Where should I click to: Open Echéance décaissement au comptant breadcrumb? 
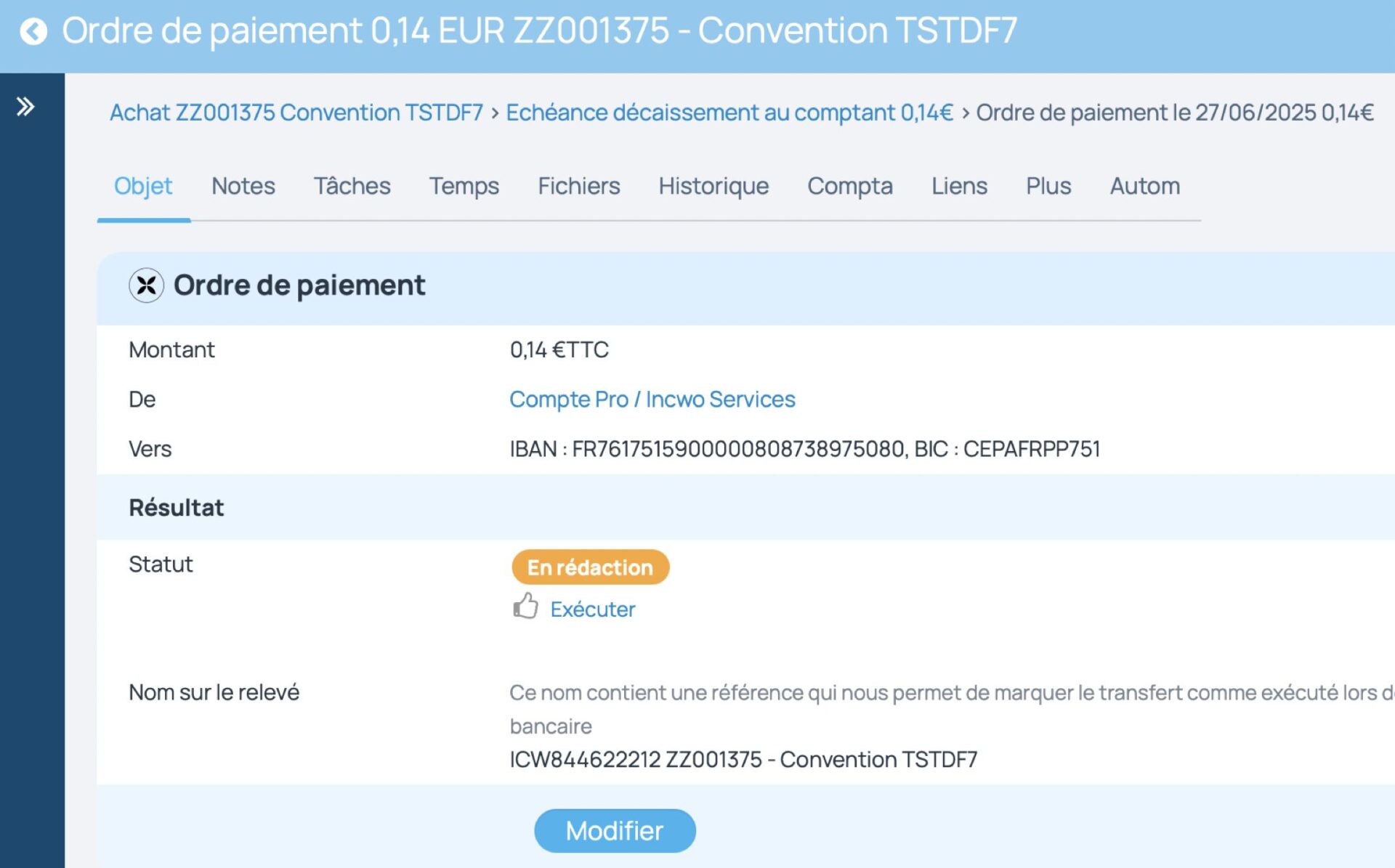point(729,113)
